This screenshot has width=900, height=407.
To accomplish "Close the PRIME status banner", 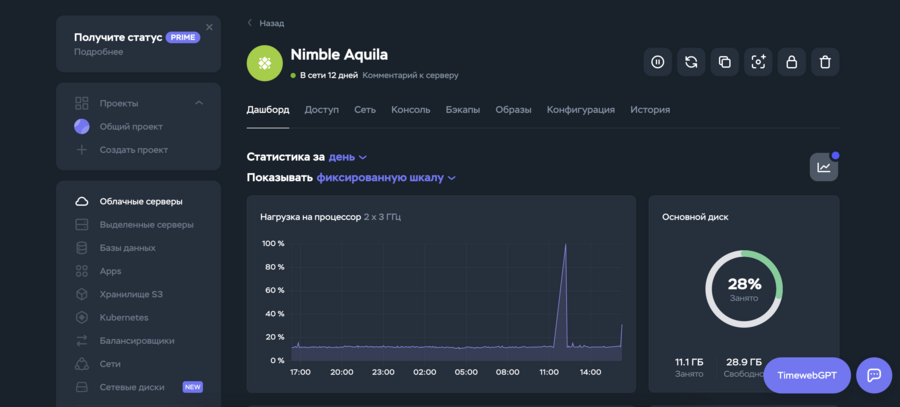I will (x=209, y=27).
